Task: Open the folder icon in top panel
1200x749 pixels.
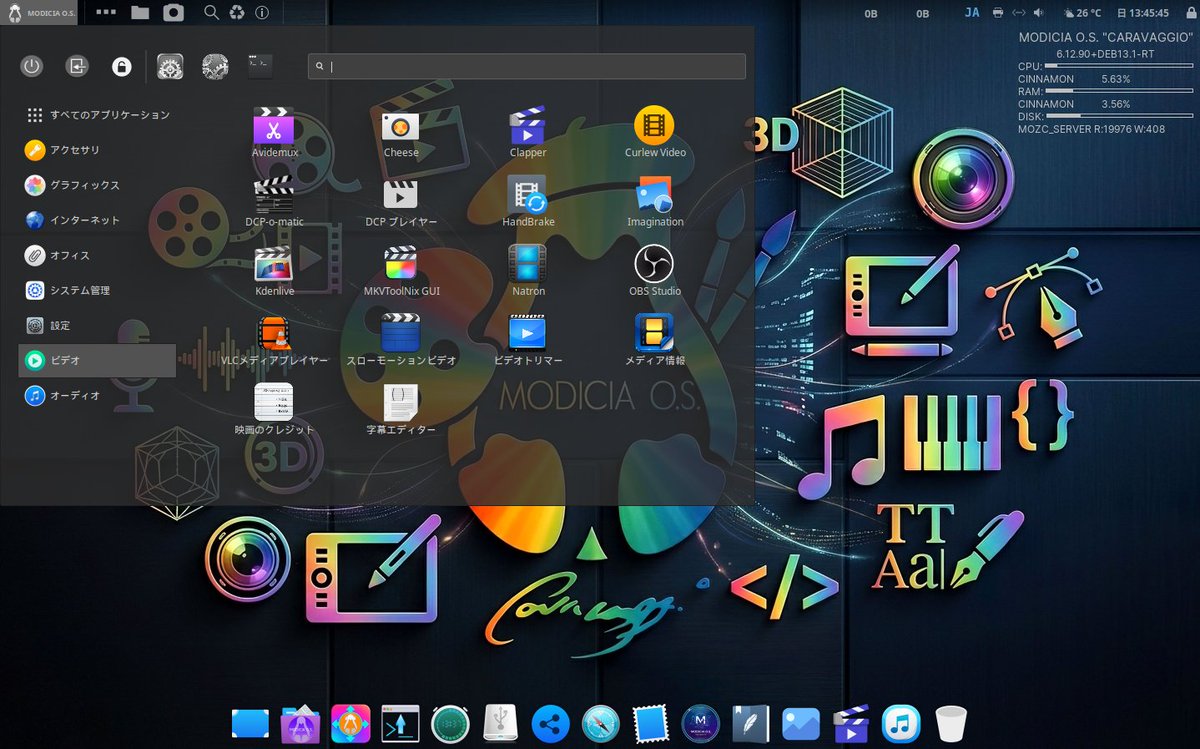Action: pyautogui.click(x=139, y=12)
